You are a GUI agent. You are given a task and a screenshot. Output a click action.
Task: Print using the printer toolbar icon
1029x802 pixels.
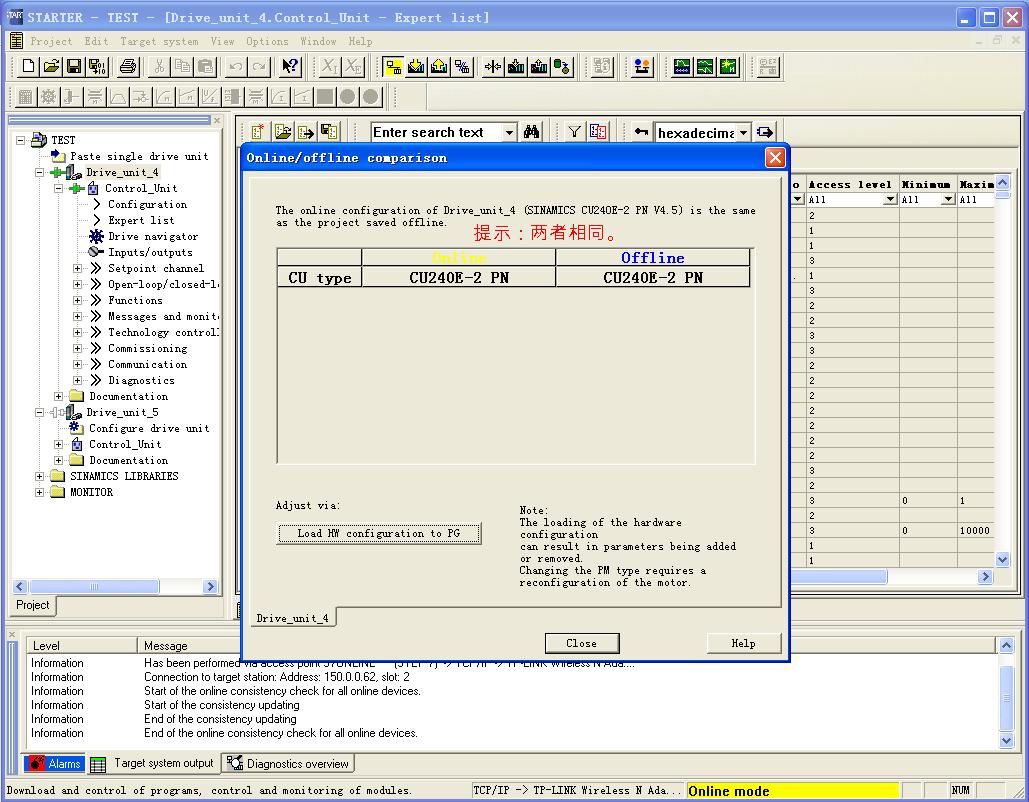pyautogui.click(x=128, y=66)
